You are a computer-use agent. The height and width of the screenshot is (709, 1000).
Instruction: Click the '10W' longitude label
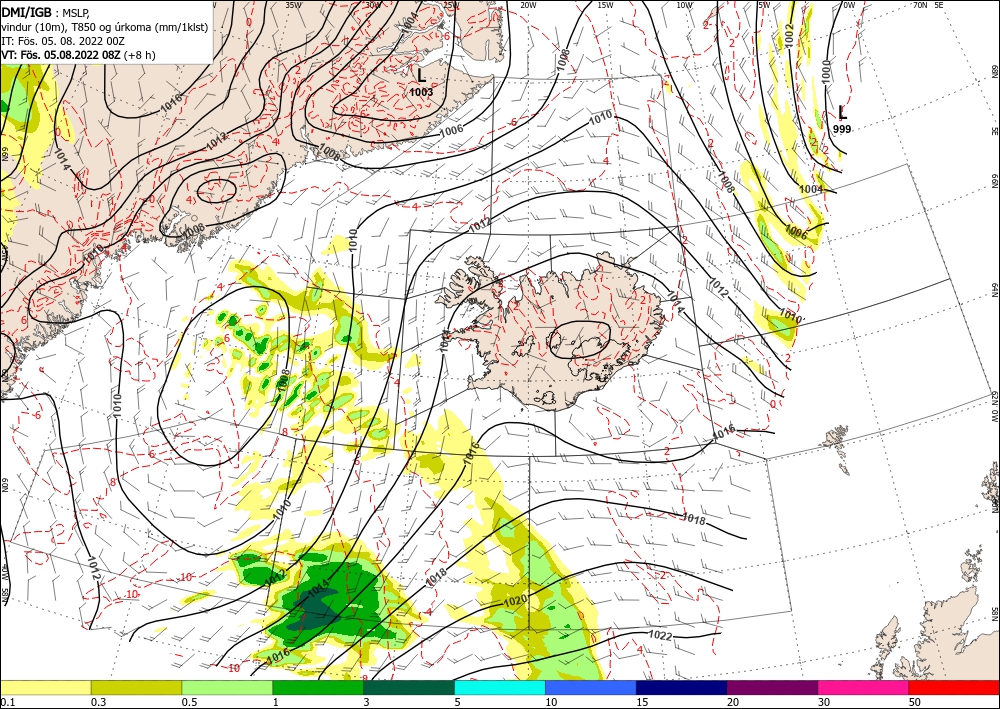(x=684, y=5)
